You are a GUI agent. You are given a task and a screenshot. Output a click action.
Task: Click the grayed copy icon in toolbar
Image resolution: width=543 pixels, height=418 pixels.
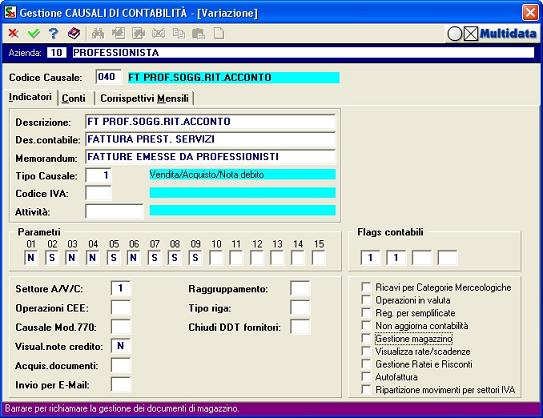[x=179, y=33]
